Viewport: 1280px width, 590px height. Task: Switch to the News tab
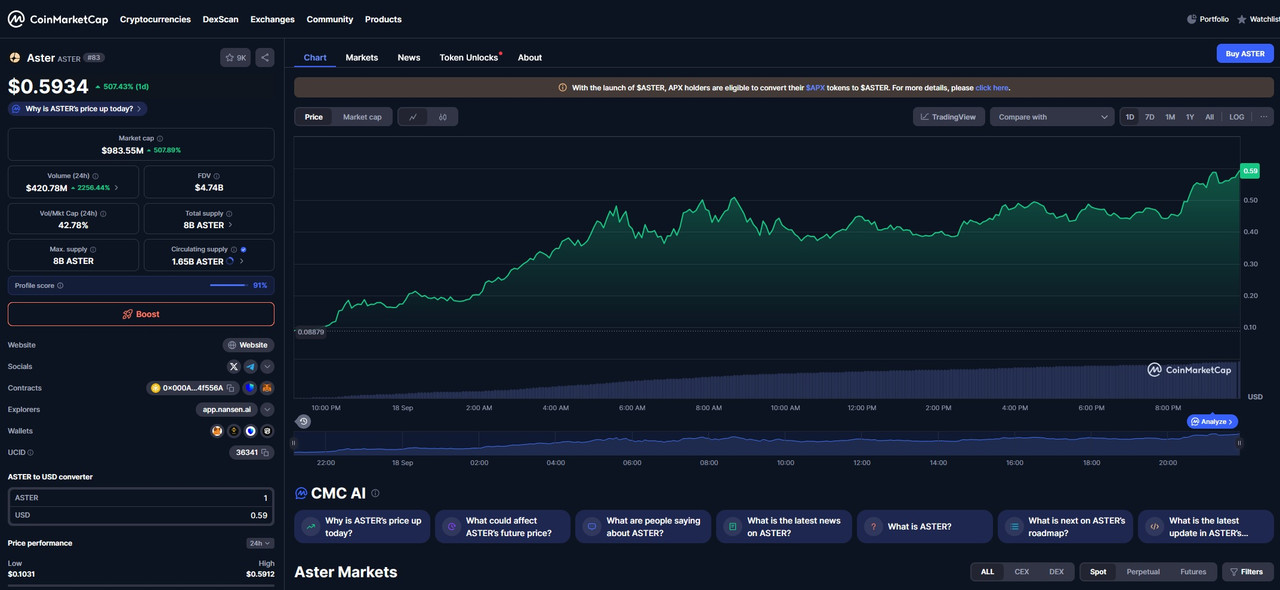pyautogui.click(x=409, y=57)
